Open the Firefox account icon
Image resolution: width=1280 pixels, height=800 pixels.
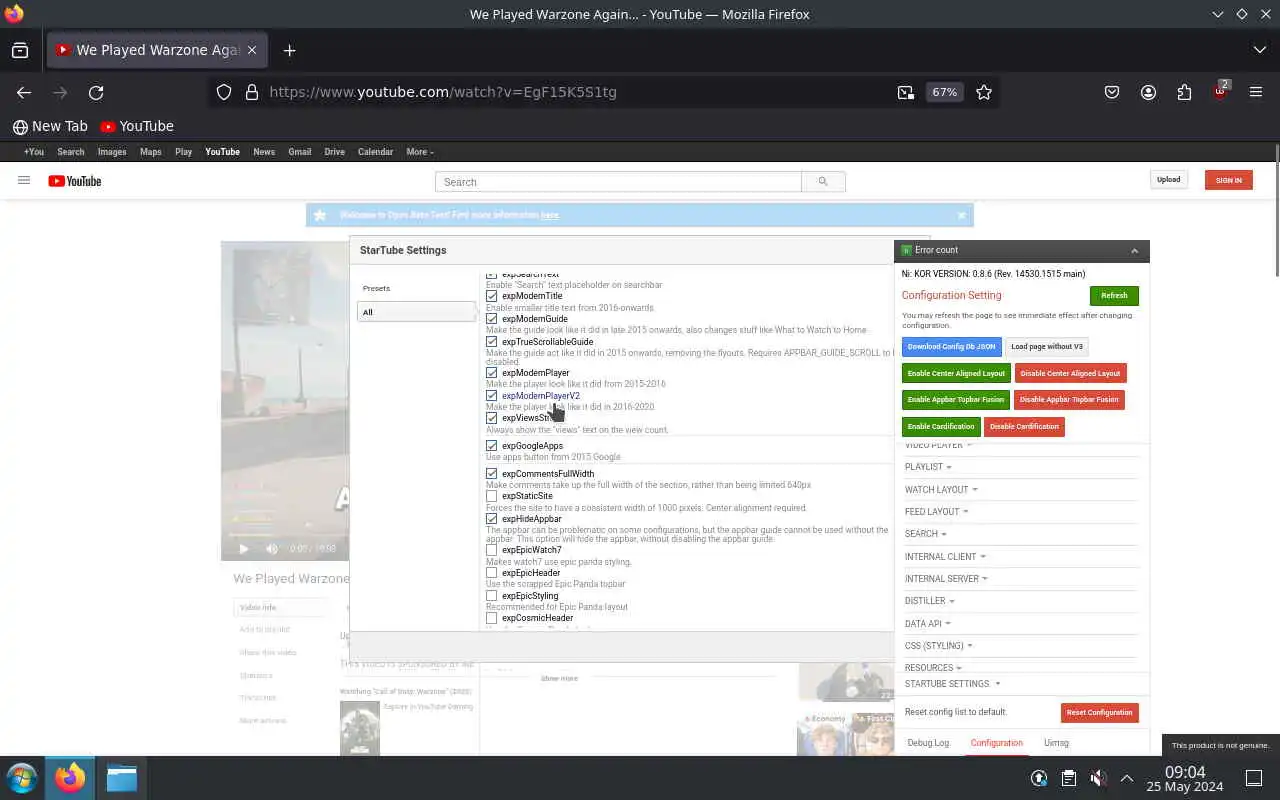[1148, 92]
